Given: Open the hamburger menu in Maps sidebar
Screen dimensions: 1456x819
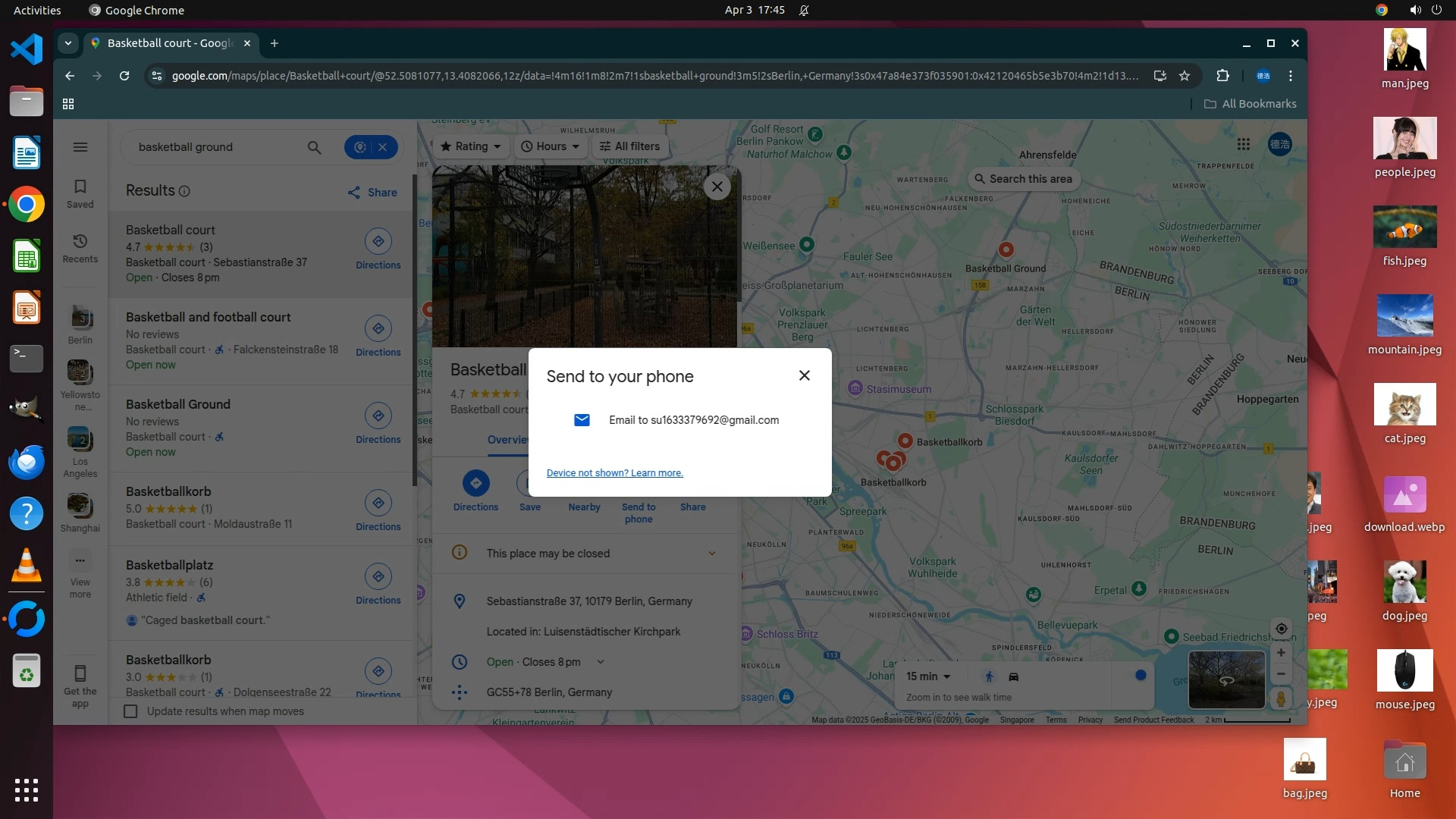Looking at the screenshot, I should 80,147.
